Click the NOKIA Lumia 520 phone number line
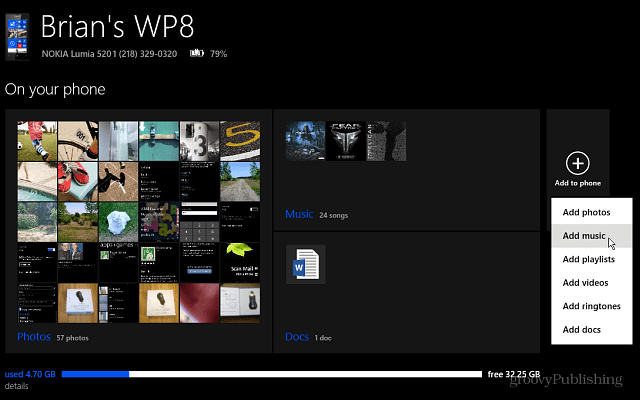Image resolution: width=640 pixels, height=400 pixels. [109, 53]
